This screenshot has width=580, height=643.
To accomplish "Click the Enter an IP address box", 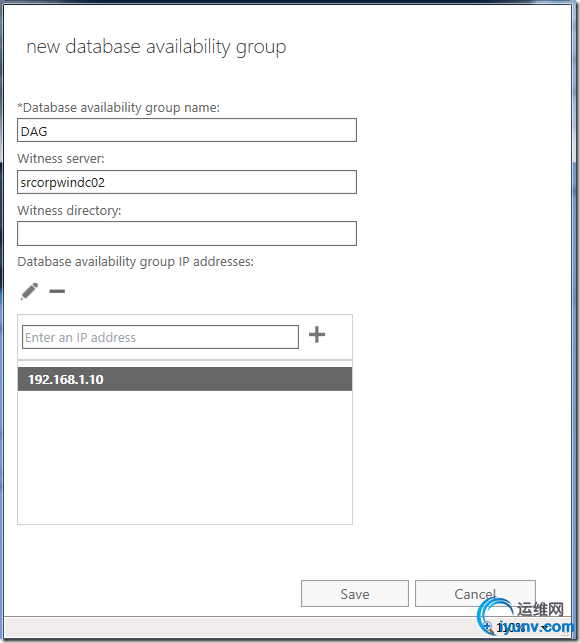I will (x=160, y=337).
